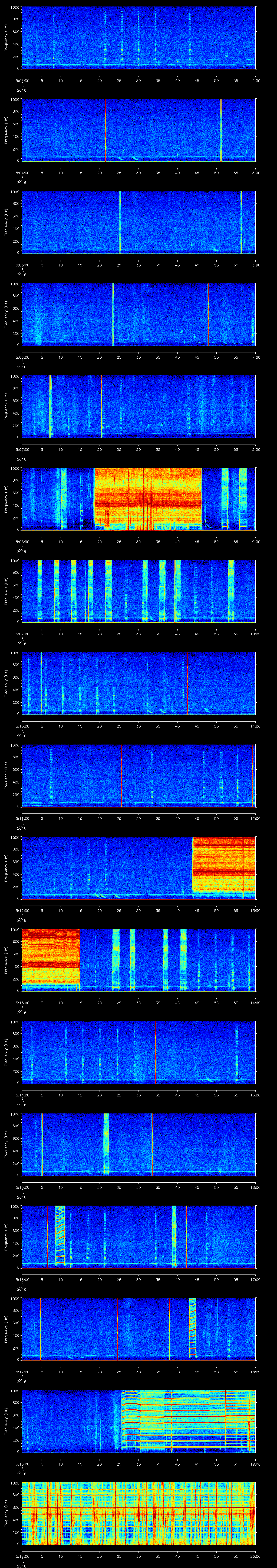Screen dimensions: 277x1568
Task: Open the spectrogram panel starting at 5:04:00
Action: point(138,130)
